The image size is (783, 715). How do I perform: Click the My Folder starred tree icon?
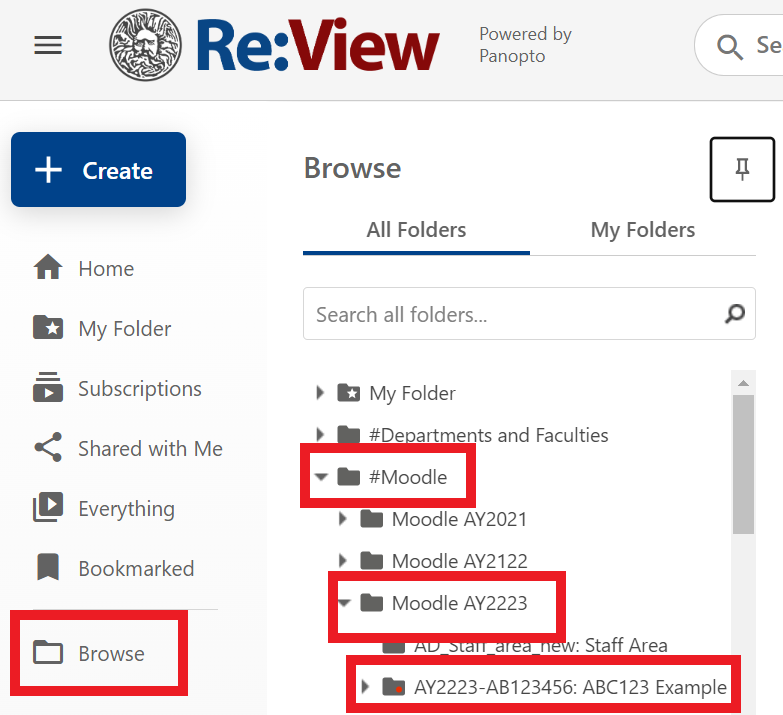[x=349, y=392]
